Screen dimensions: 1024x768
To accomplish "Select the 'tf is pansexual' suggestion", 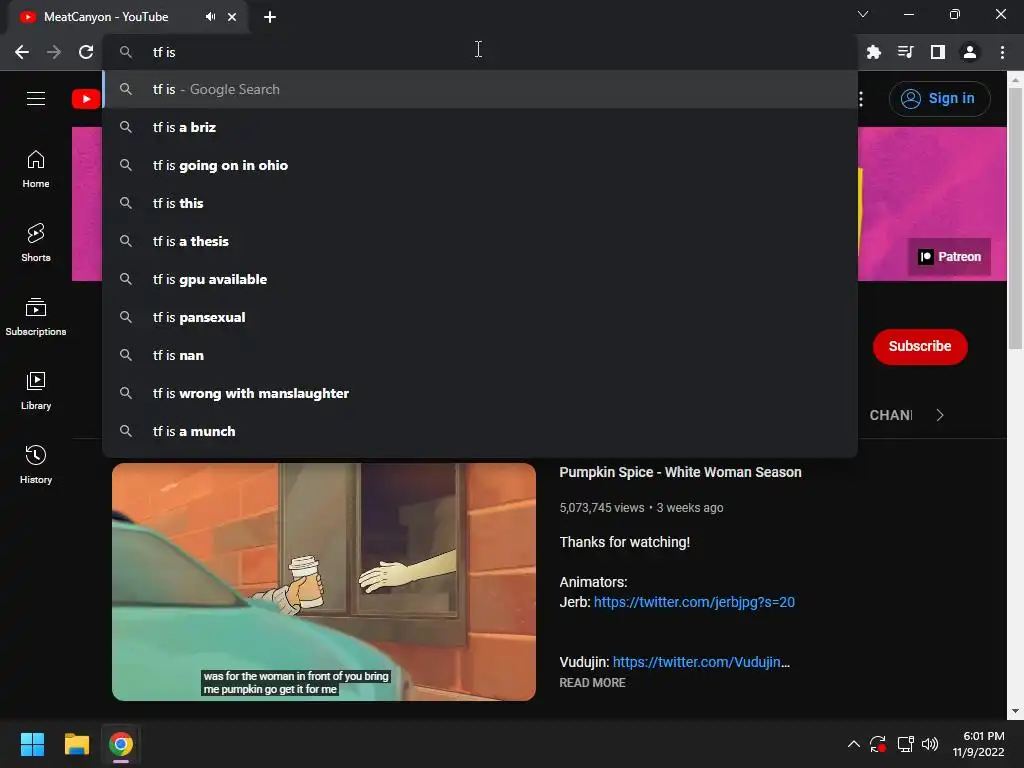I will click(479, 317).
